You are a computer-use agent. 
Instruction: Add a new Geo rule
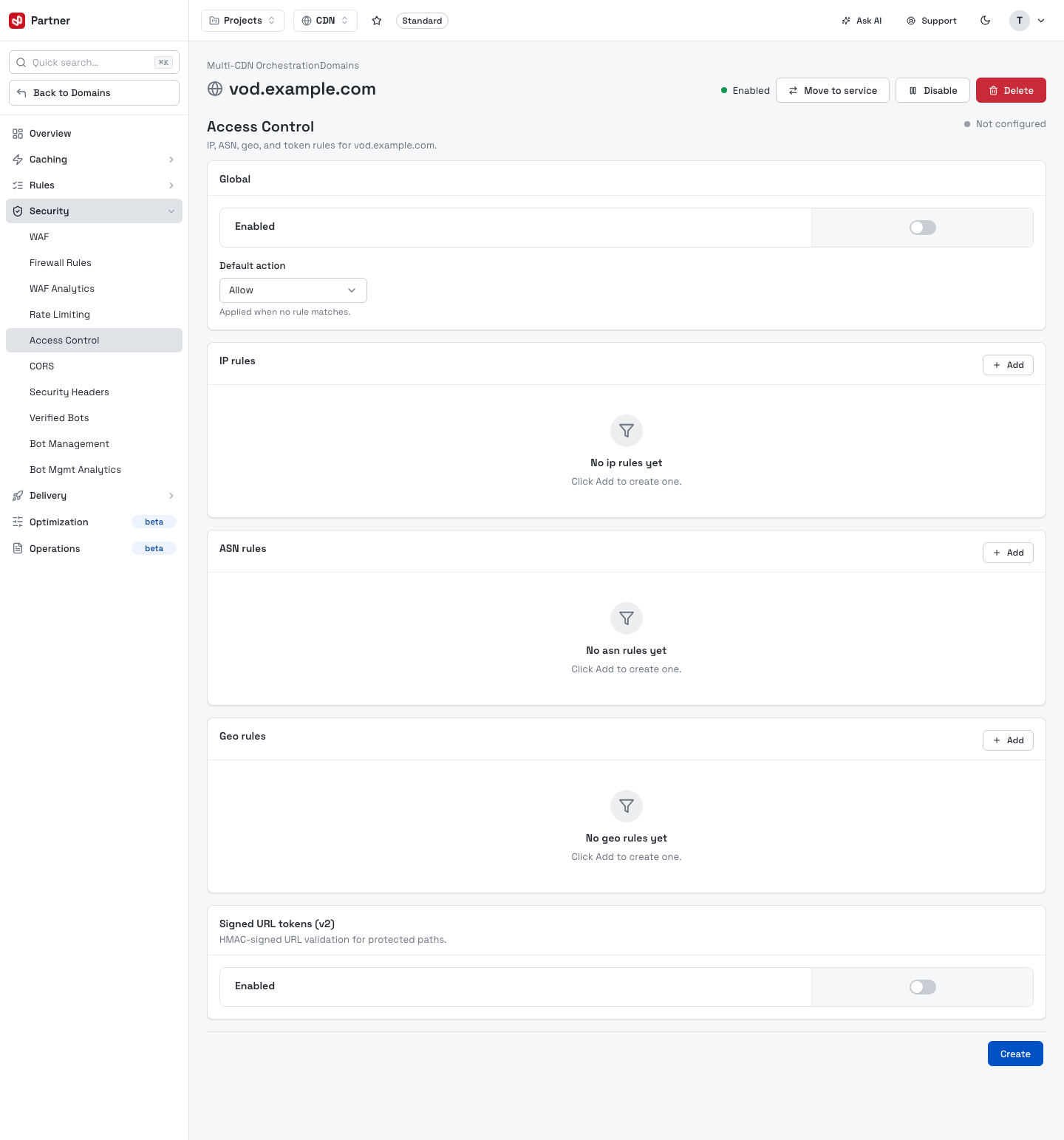tap(1008, 740)
